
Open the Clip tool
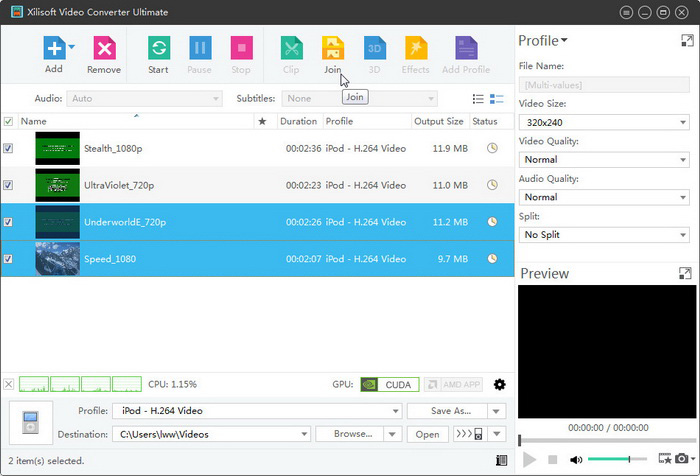(292, 47)
